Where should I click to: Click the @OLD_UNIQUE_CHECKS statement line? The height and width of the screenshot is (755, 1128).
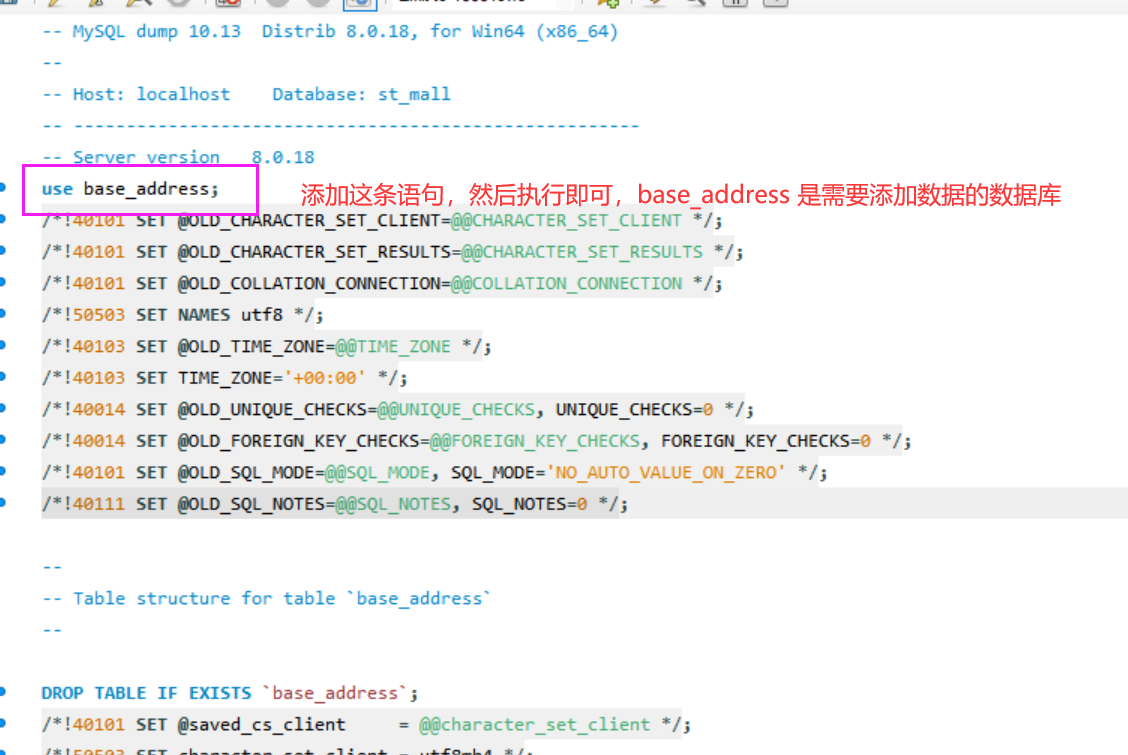pos(397,410)
